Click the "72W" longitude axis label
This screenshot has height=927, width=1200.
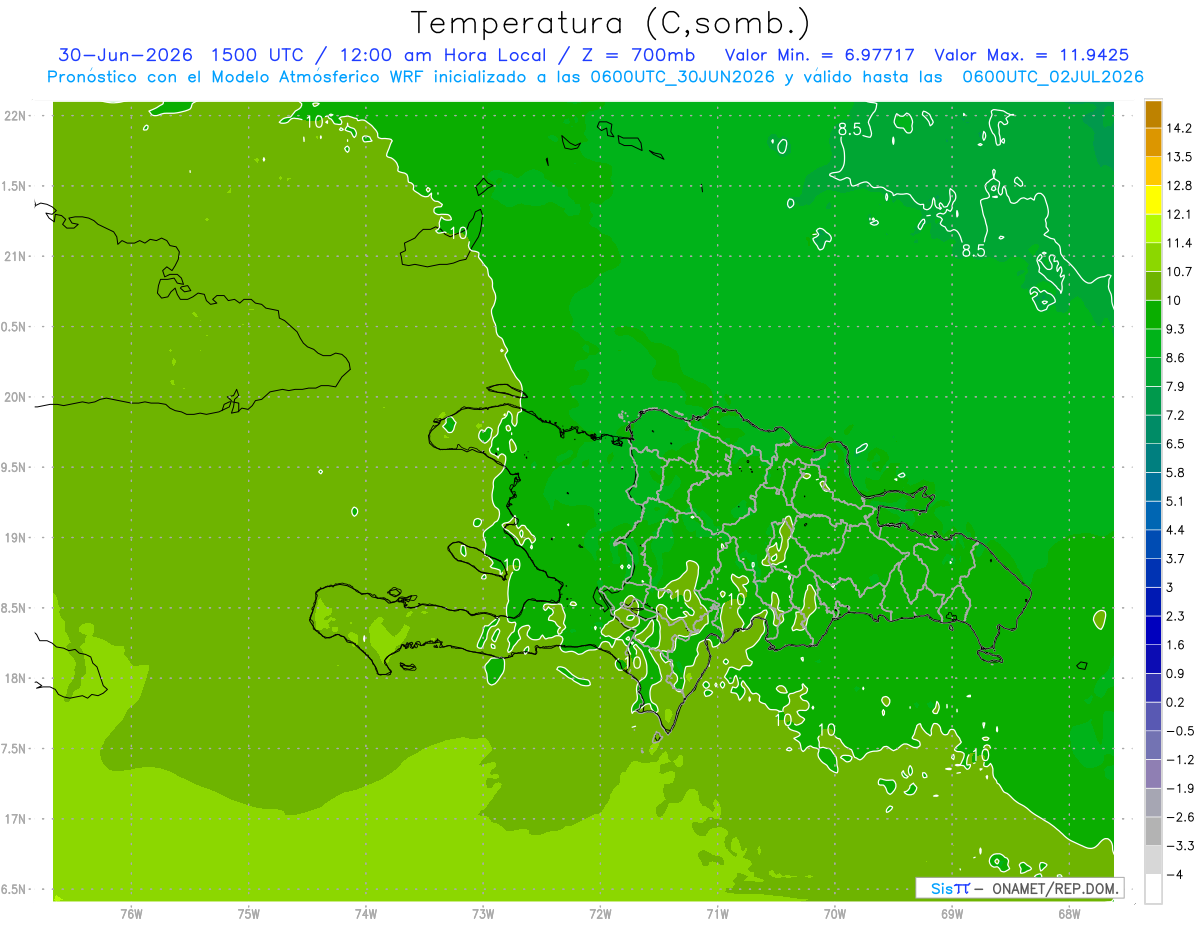pos(600,914)
